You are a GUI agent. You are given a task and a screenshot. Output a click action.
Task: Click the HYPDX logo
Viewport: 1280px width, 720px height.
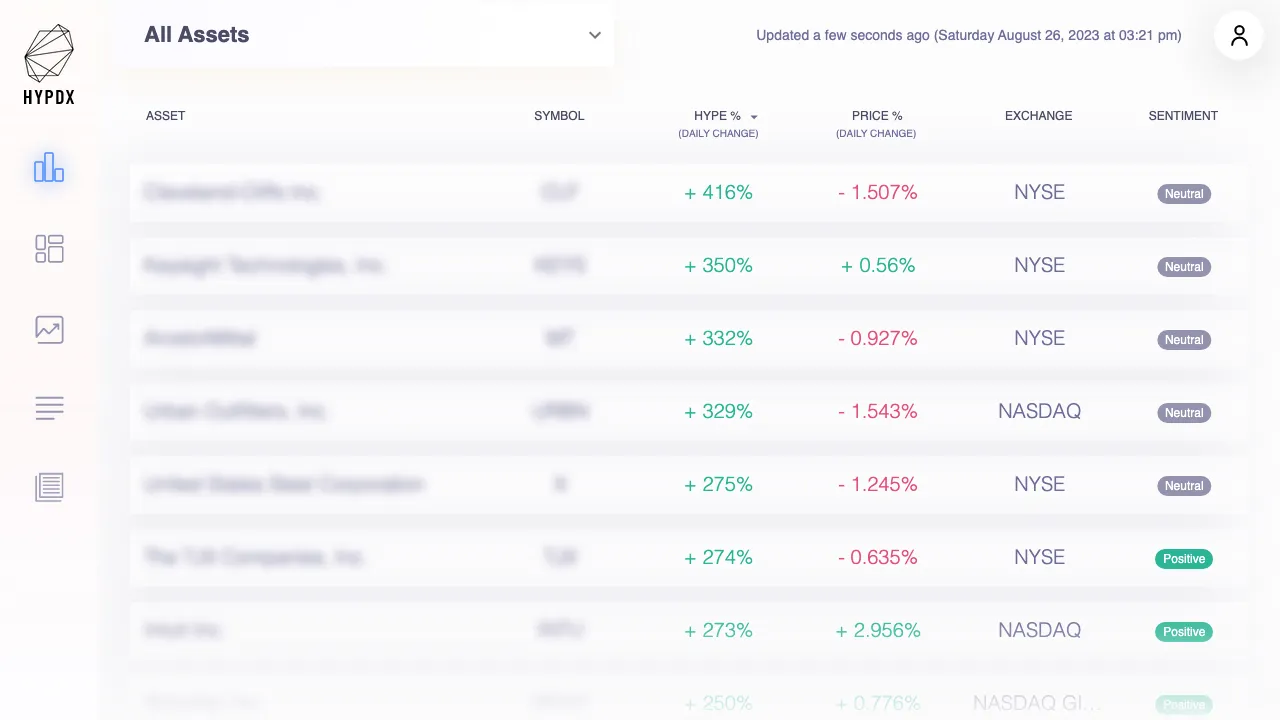pos(49,65)
